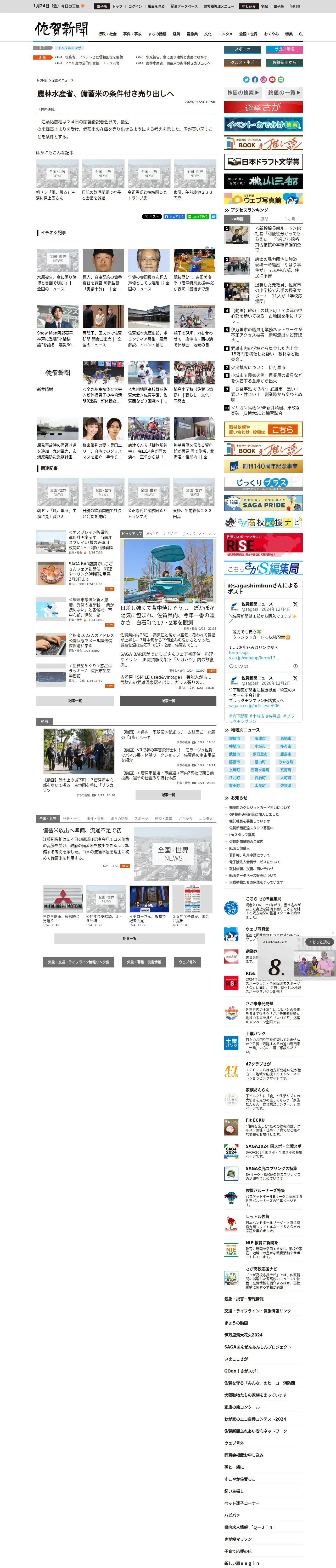The image size is (336, 1568).
Task: Open the 農漁業 navigation menu
Action: point(192,34)
